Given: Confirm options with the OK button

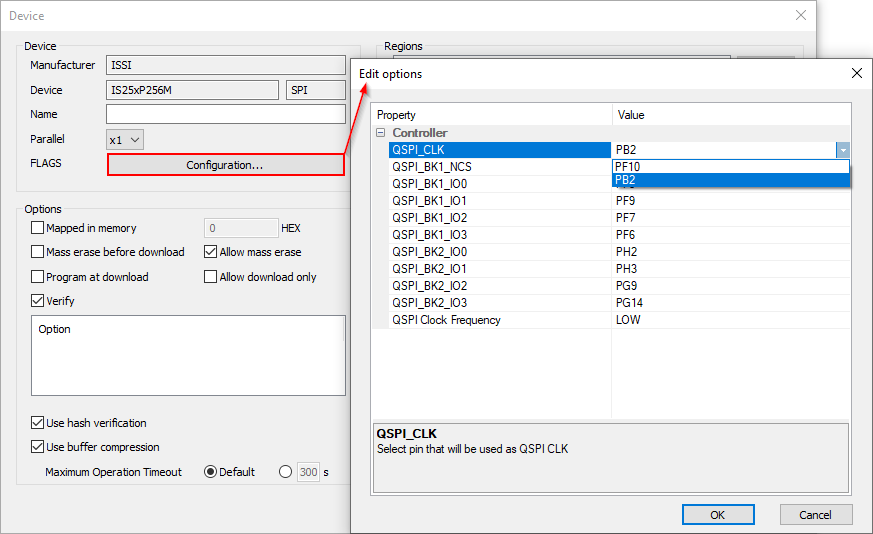Looking at the screenshot, I should click(x=717, y=514).
